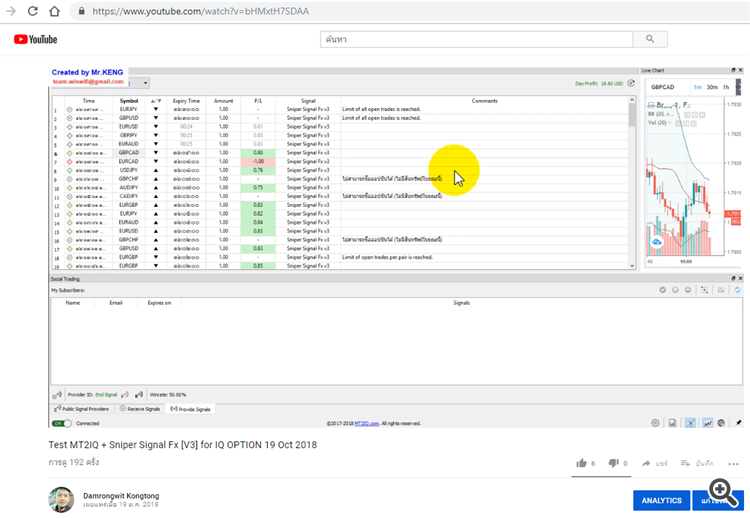Select the AUDJPY symbol cell in row 10
This screenshot has width=750, height=518.
pyautogui.click(x=129, y=187)
